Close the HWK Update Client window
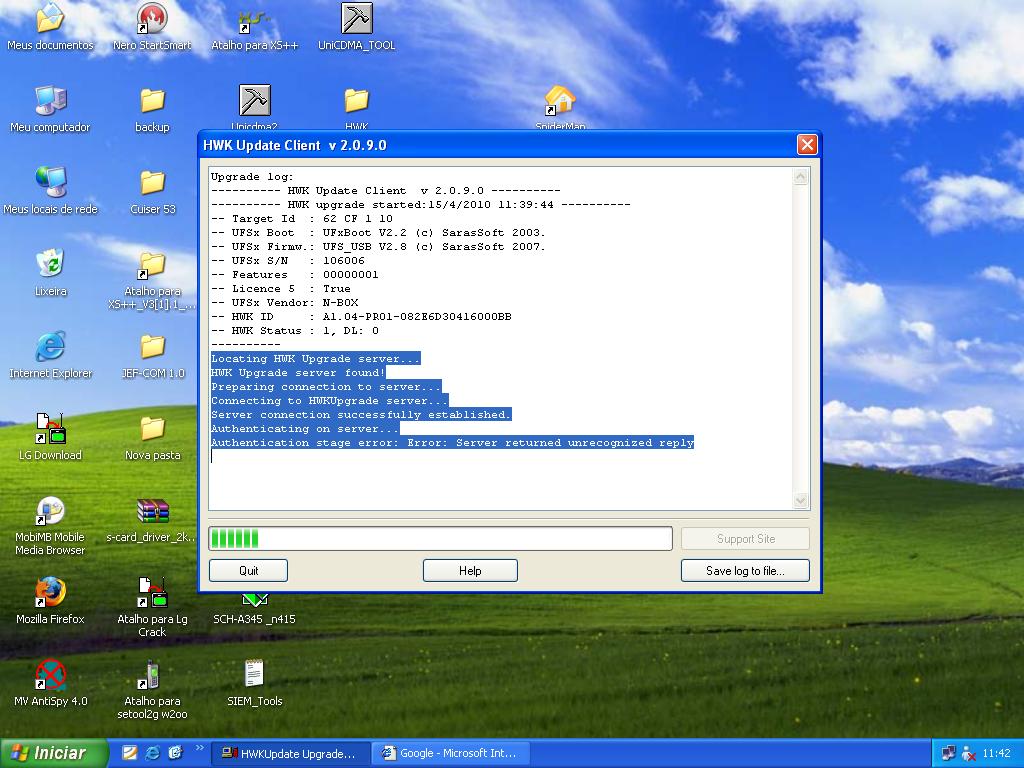 tap(807, 144)
